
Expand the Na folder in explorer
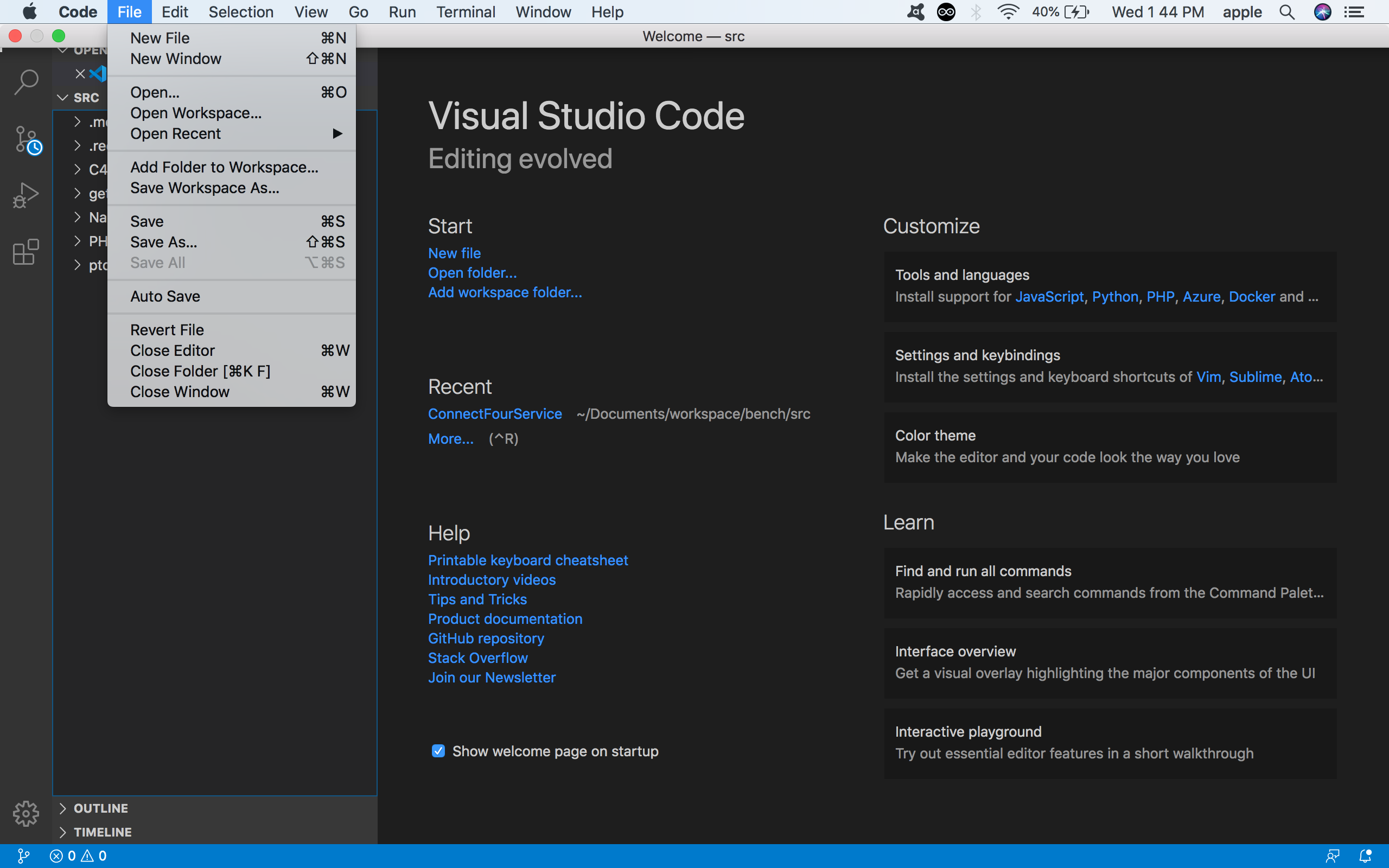[78, 217]
